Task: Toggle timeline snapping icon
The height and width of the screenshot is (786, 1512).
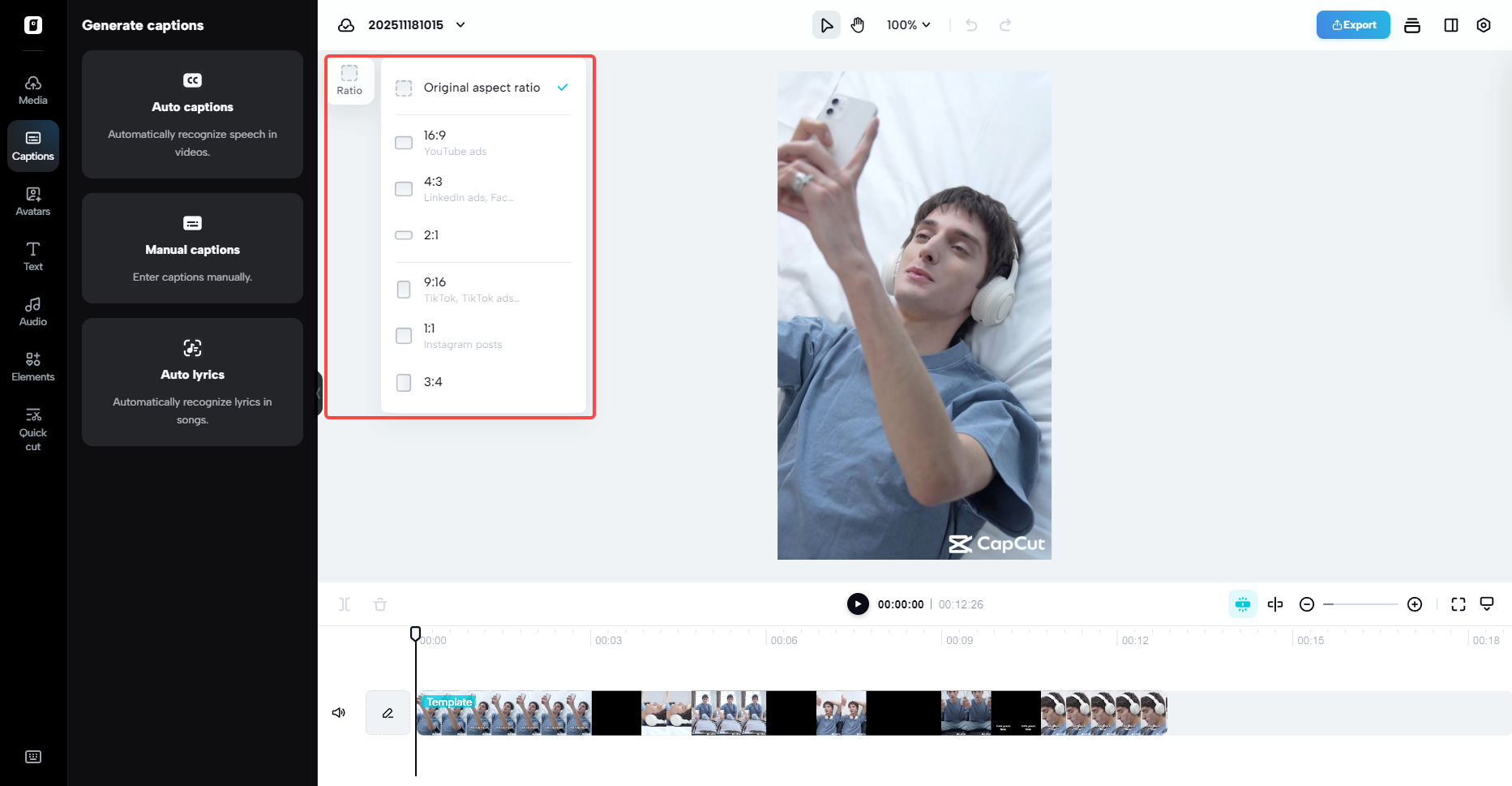Action: tap(1243, 604)
